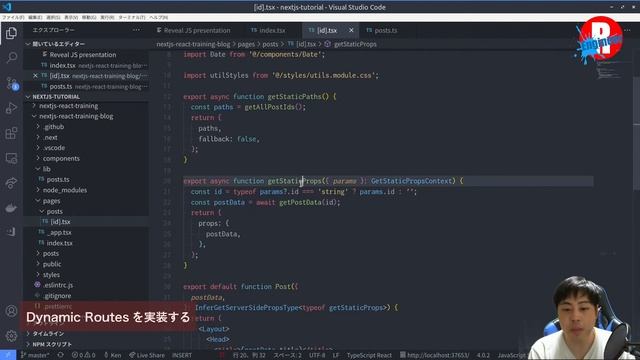Select Reveal JS presentation in open editors
This screenshot has width=640, height=360.
pyautogui.click(x=83, y=55)
